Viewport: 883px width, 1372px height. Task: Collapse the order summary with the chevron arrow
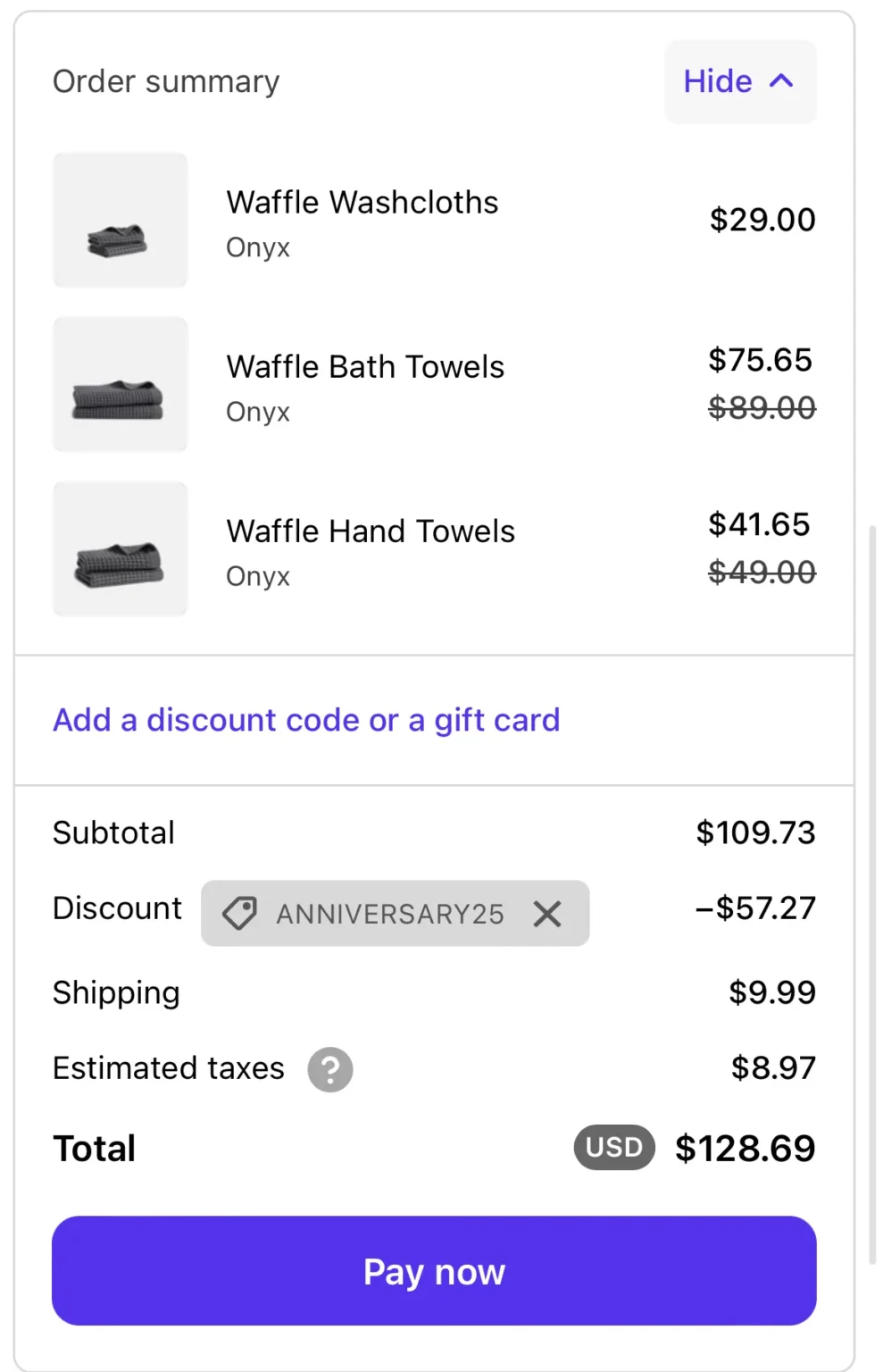point(781,81)
